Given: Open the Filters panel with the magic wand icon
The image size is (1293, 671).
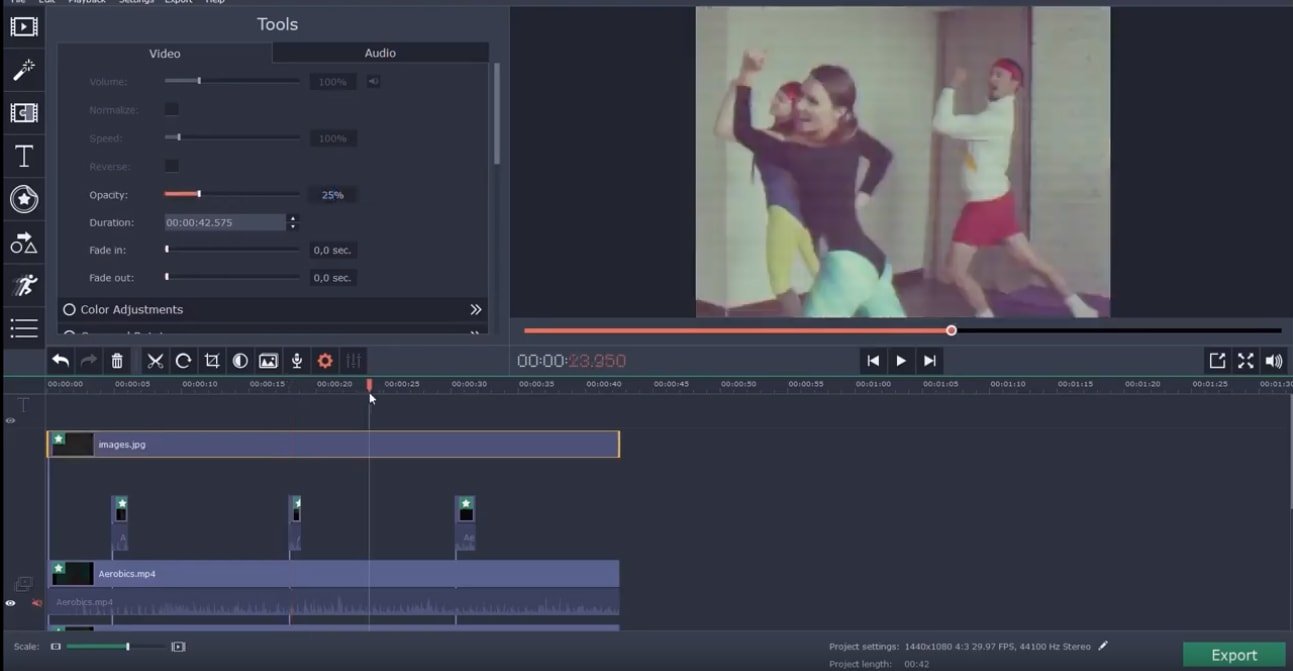Looking at the screenshot, I should (x=24, y=68).
